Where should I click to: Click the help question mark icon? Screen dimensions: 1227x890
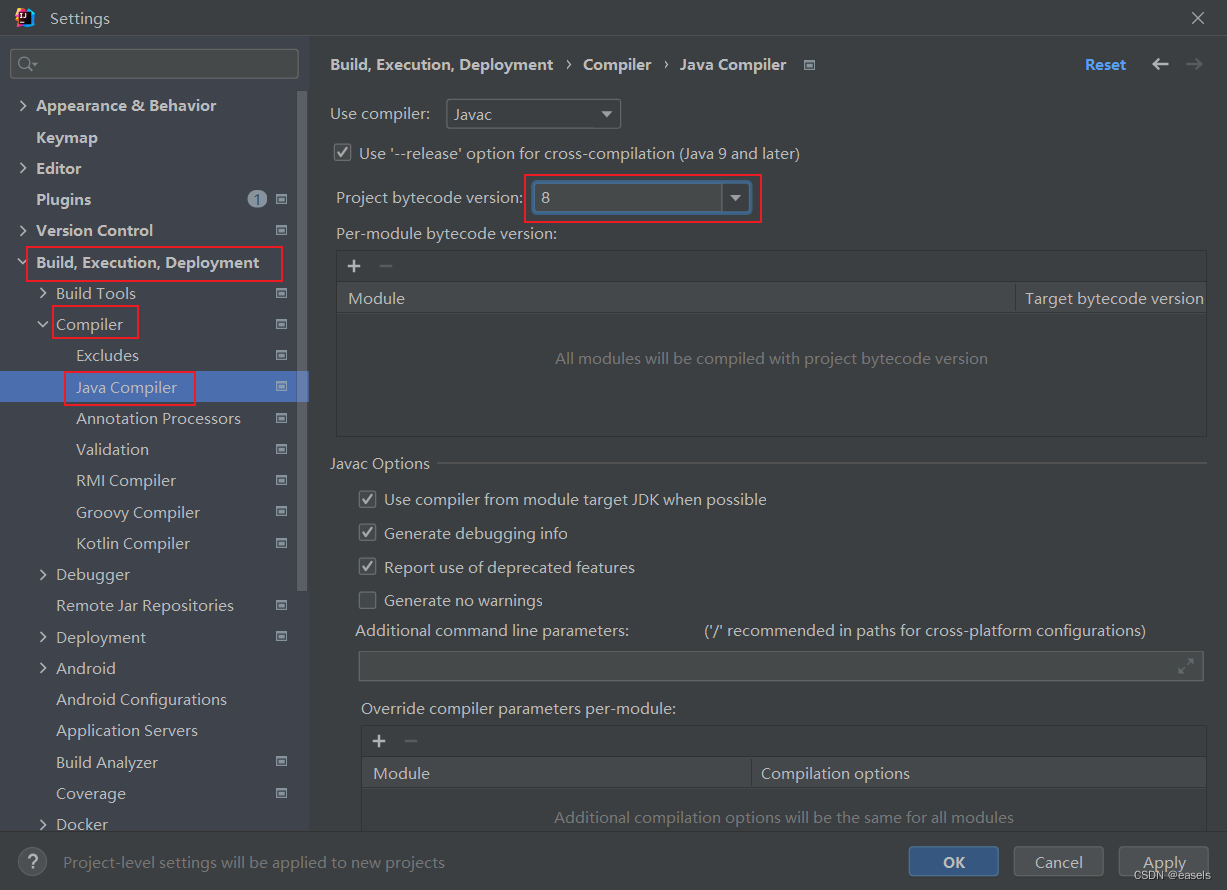click(33, 861)
